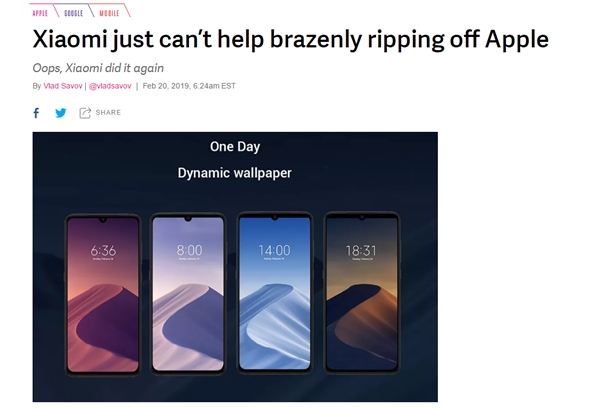Click the phone showing 14:00 wallpaper
Viewport: 600px width, 408px height.
pyautogui.click(x=275, y=293)
